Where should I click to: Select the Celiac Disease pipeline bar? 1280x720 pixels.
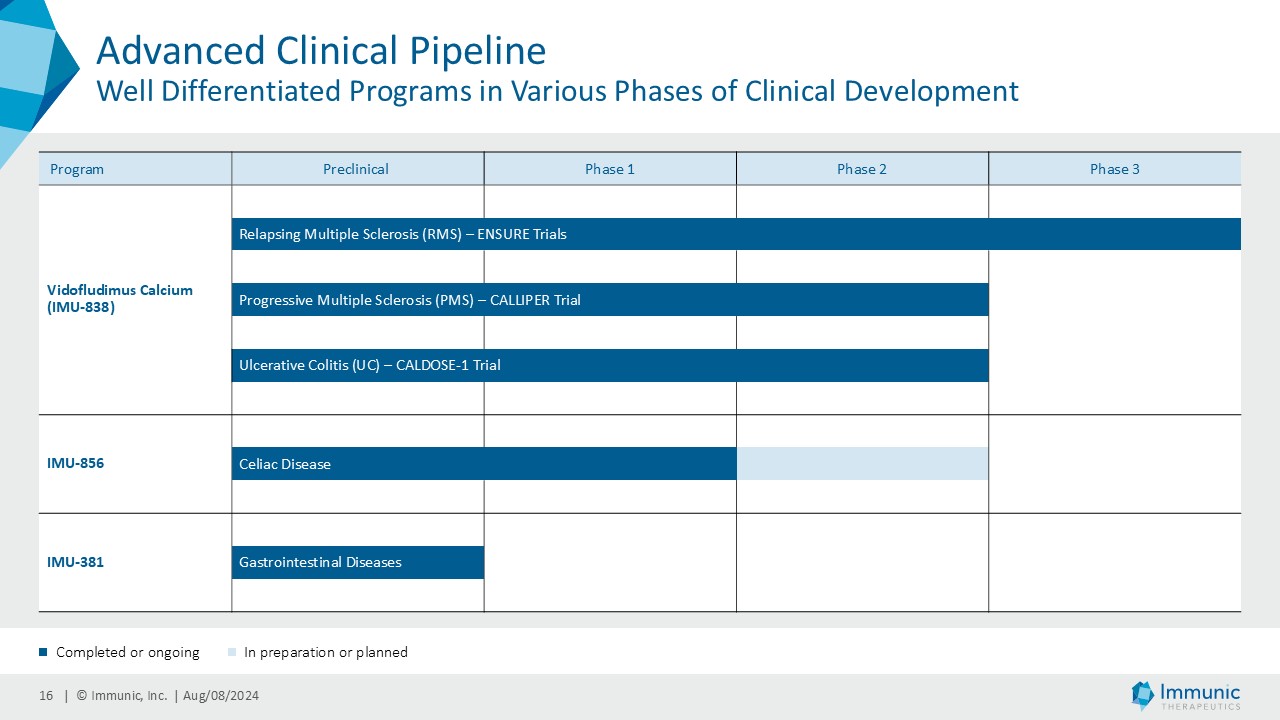pos(484,464)
